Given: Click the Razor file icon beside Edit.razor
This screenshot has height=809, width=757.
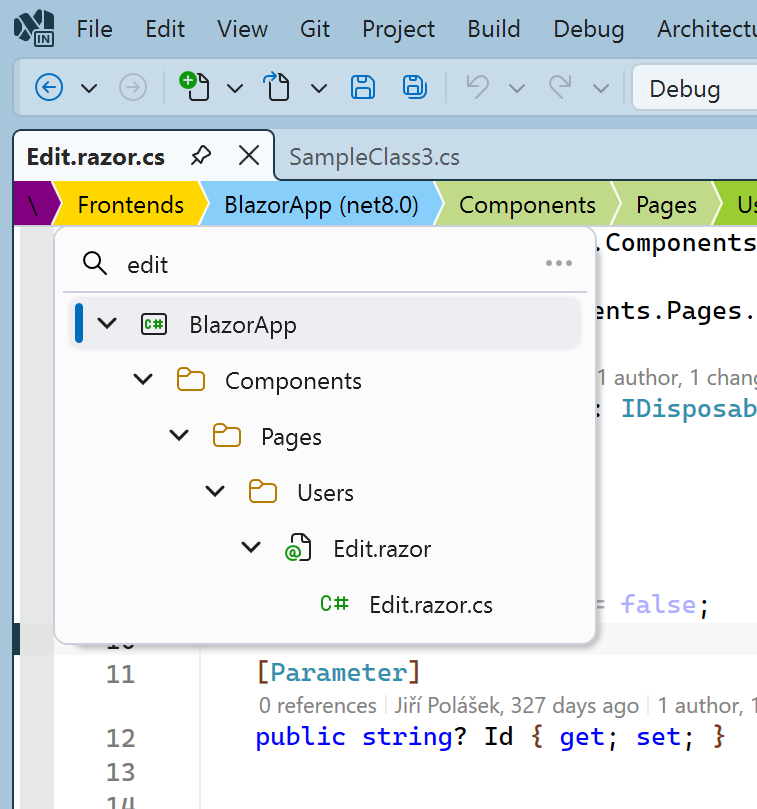Looking at the screenshot, I should [298, 548].
